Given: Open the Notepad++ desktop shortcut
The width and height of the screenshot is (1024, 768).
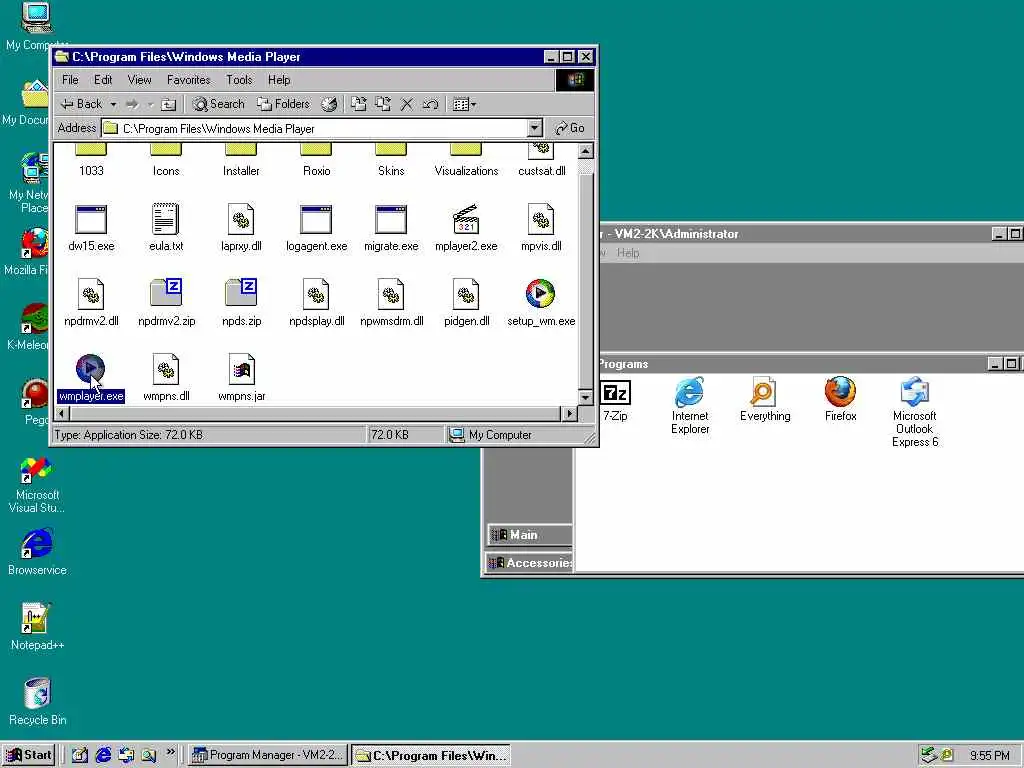Looking at the screenshot, I should click(37, 627).
